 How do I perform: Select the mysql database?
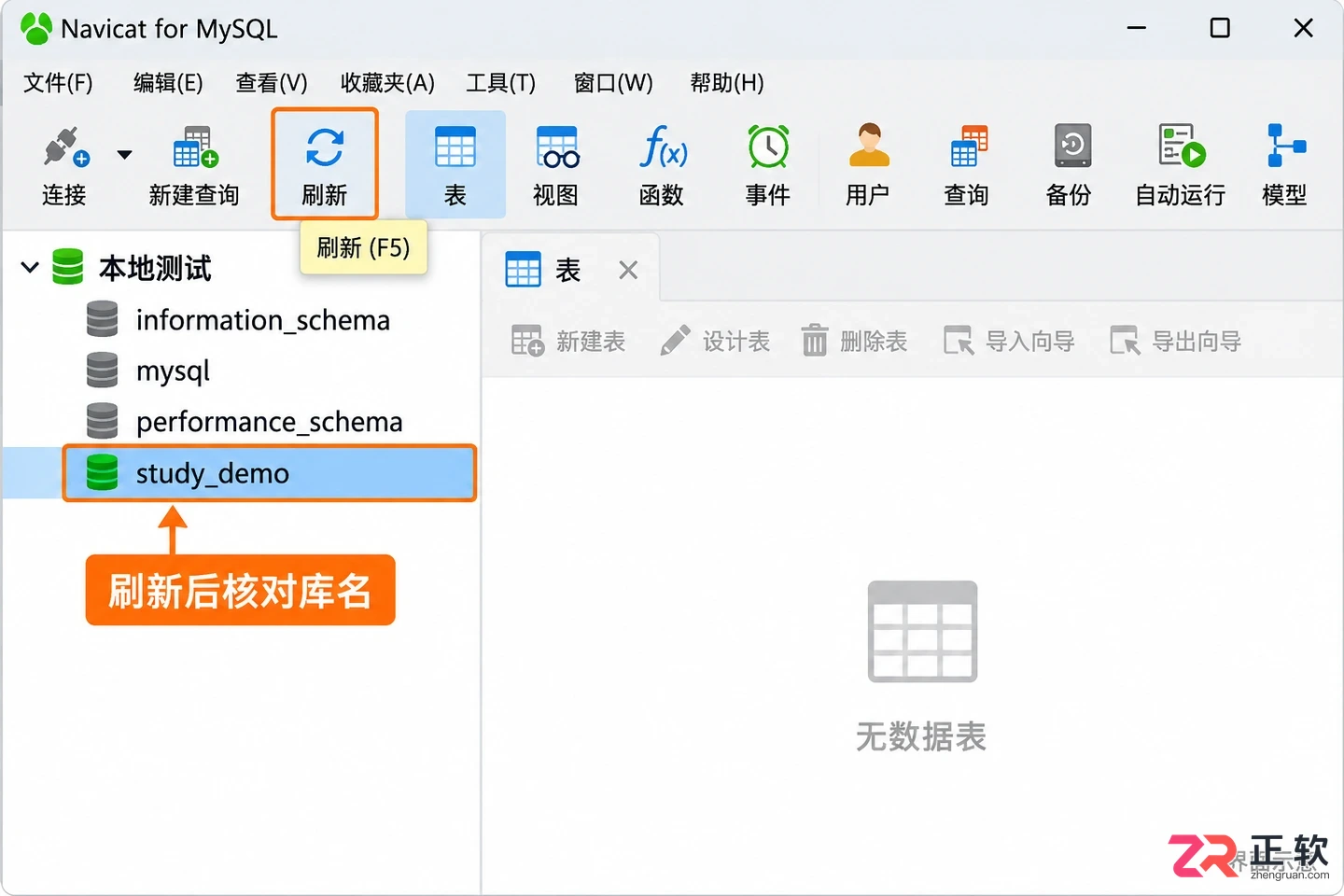click(173, 371)
